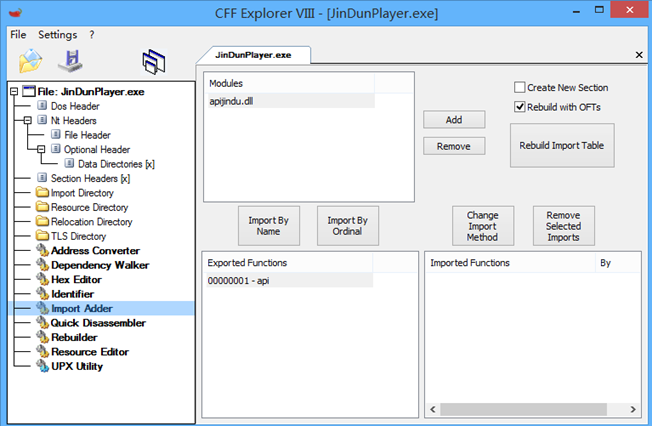Screen dimensions: 652x426
Task: Click the Dependency Walker tool icon
Action: pyautogui.click(x=42, y=265)
